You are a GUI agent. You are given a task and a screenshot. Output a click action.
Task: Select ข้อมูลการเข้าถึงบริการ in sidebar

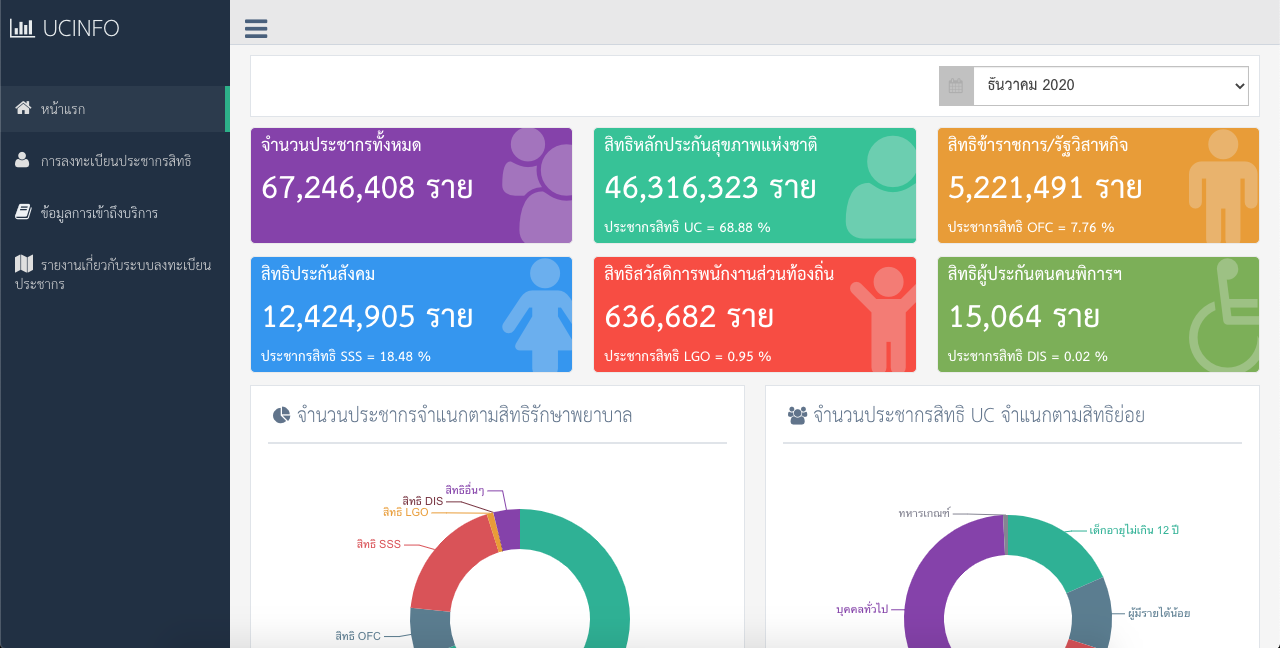(99, 213)
